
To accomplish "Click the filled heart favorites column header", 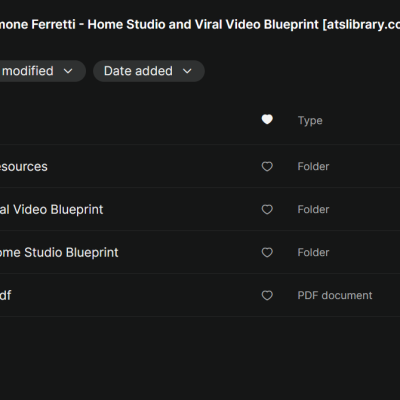I will [267, 119].
